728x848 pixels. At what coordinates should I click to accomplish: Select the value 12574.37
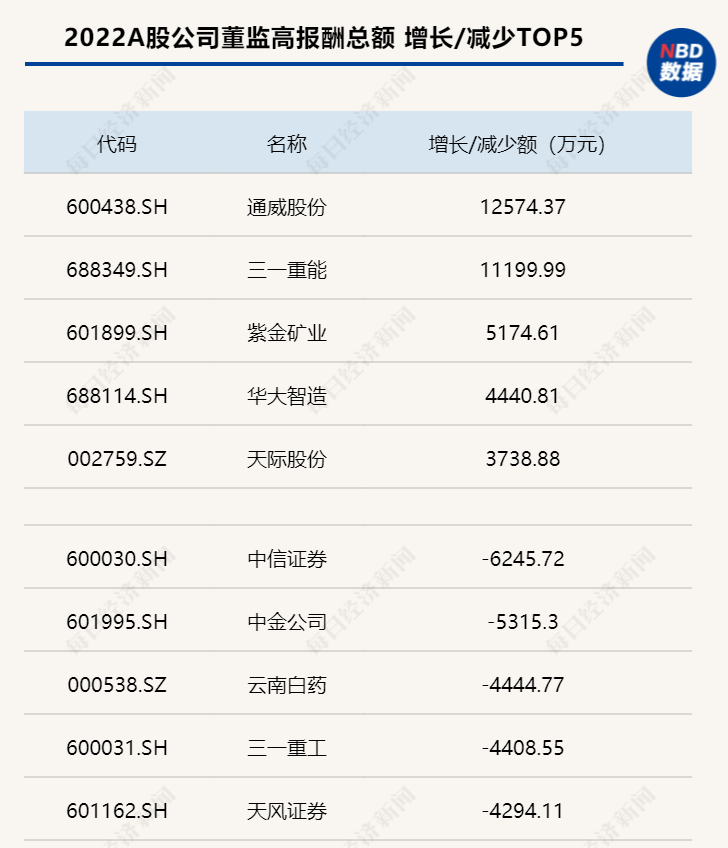tap(522, 207)
